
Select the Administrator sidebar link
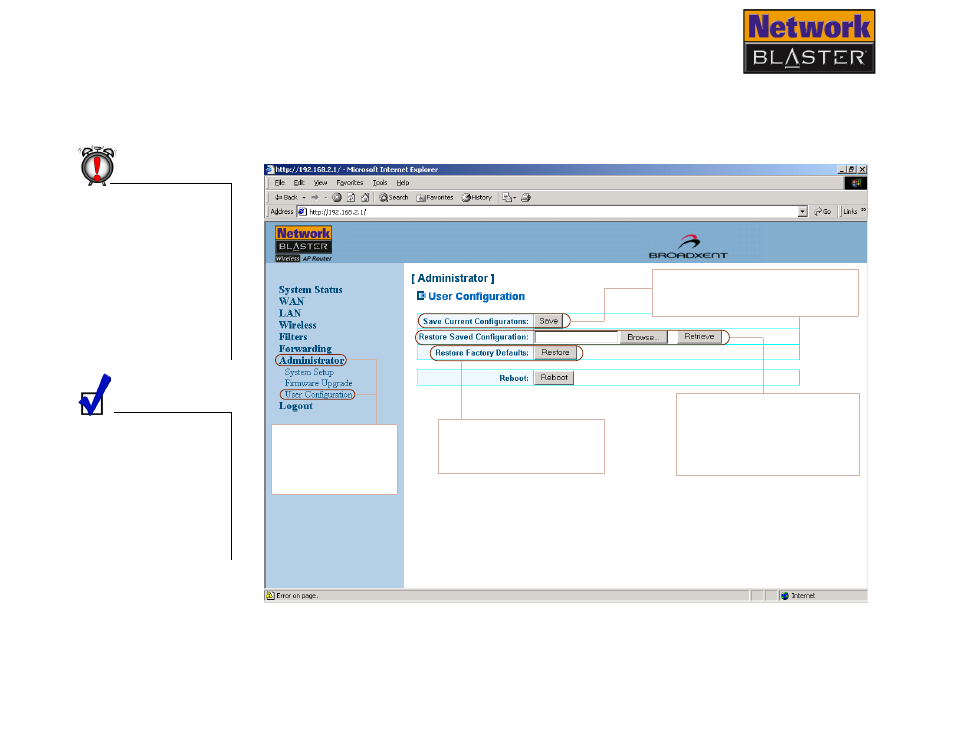coord(312,360)
